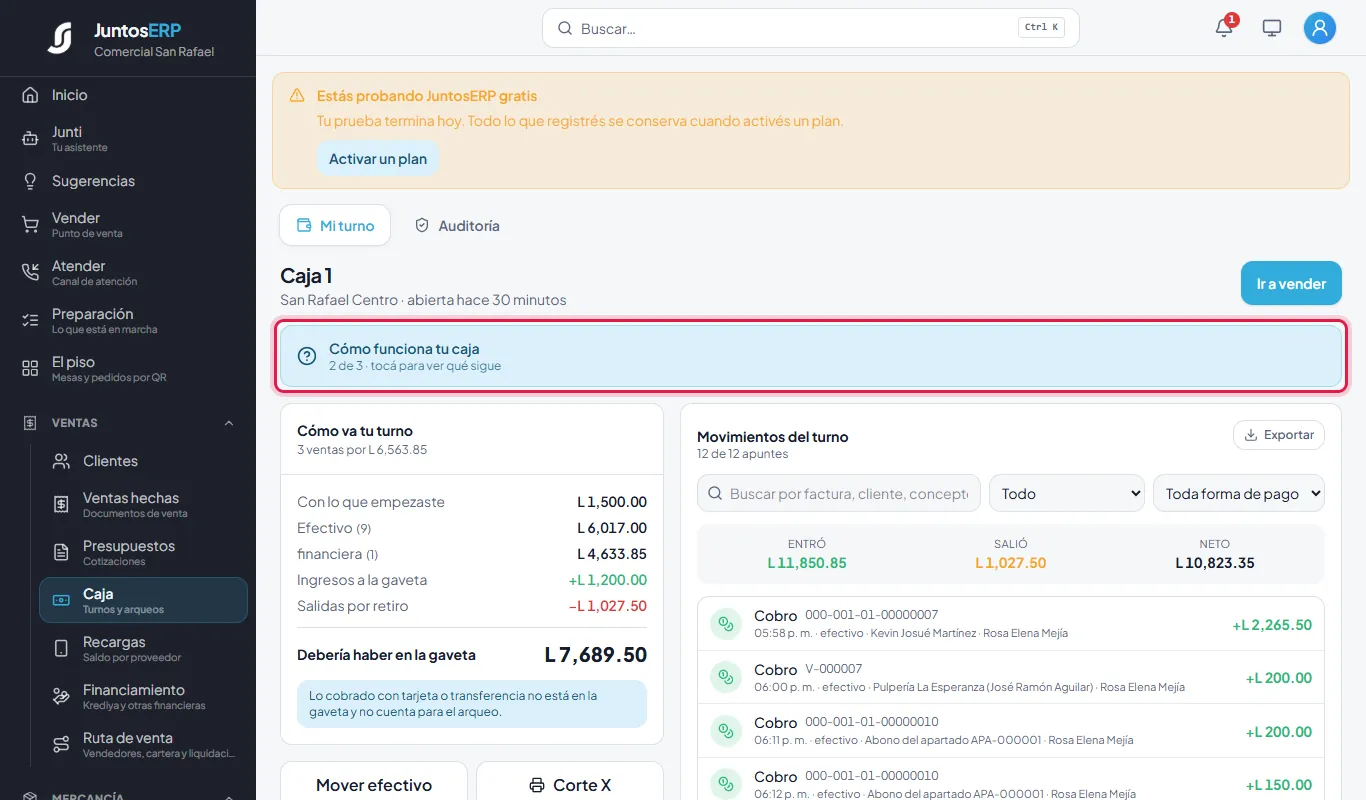Focus the search by factura, cliente field
1366x800 pixels.
pyautogui.click(x=839, y=493)
